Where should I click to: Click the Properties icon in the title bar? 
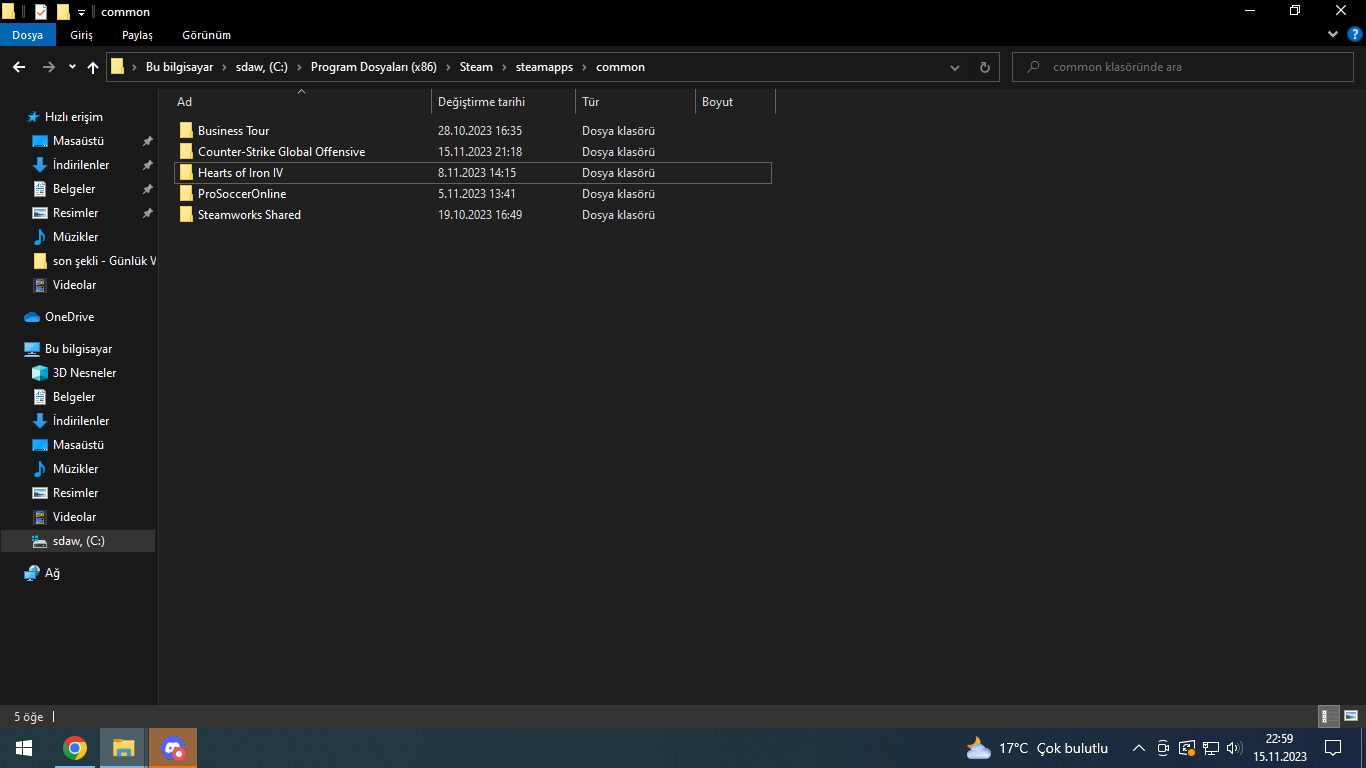pos(41,12)
